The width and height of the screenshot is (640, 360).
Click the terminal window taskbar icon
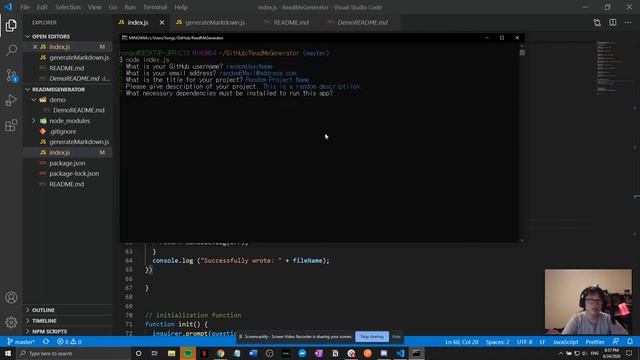(417, 353)
